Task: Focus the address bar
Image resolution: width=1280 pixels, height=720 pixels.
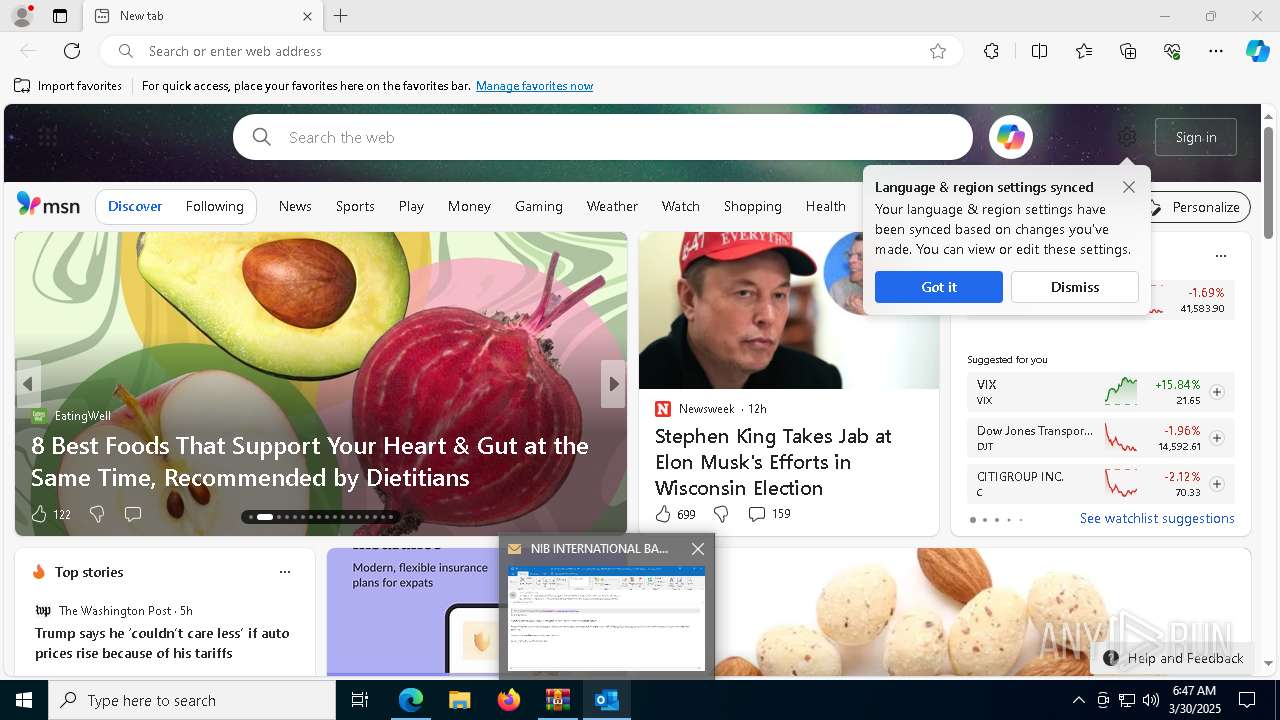Action: [x=530, y=51]
